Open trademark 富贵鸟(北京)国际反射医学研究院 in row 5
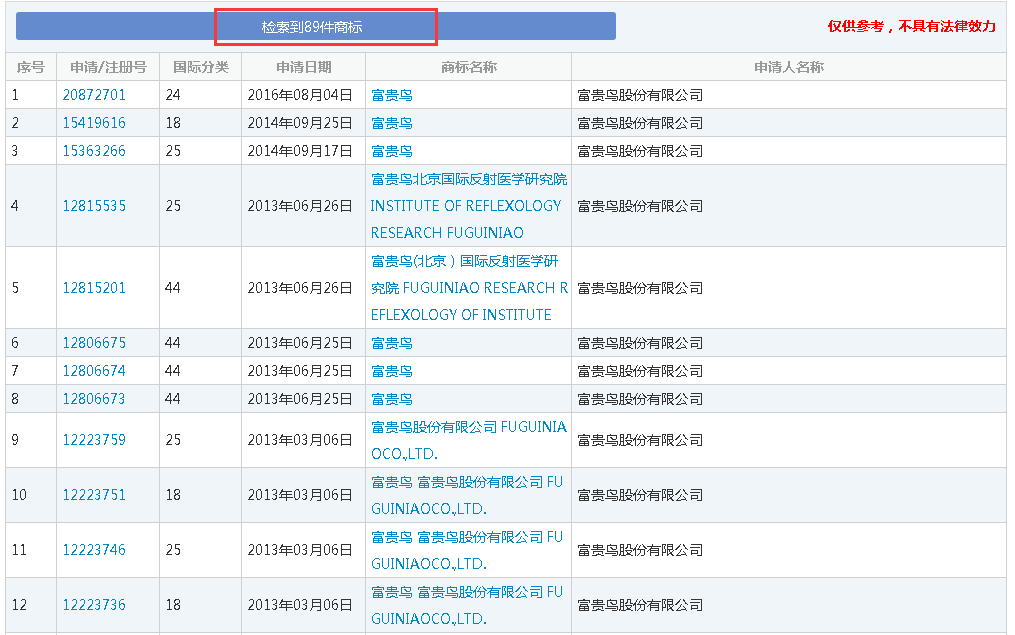The width and height of the screenshot is (1015, 635). (x=469, y=288)
